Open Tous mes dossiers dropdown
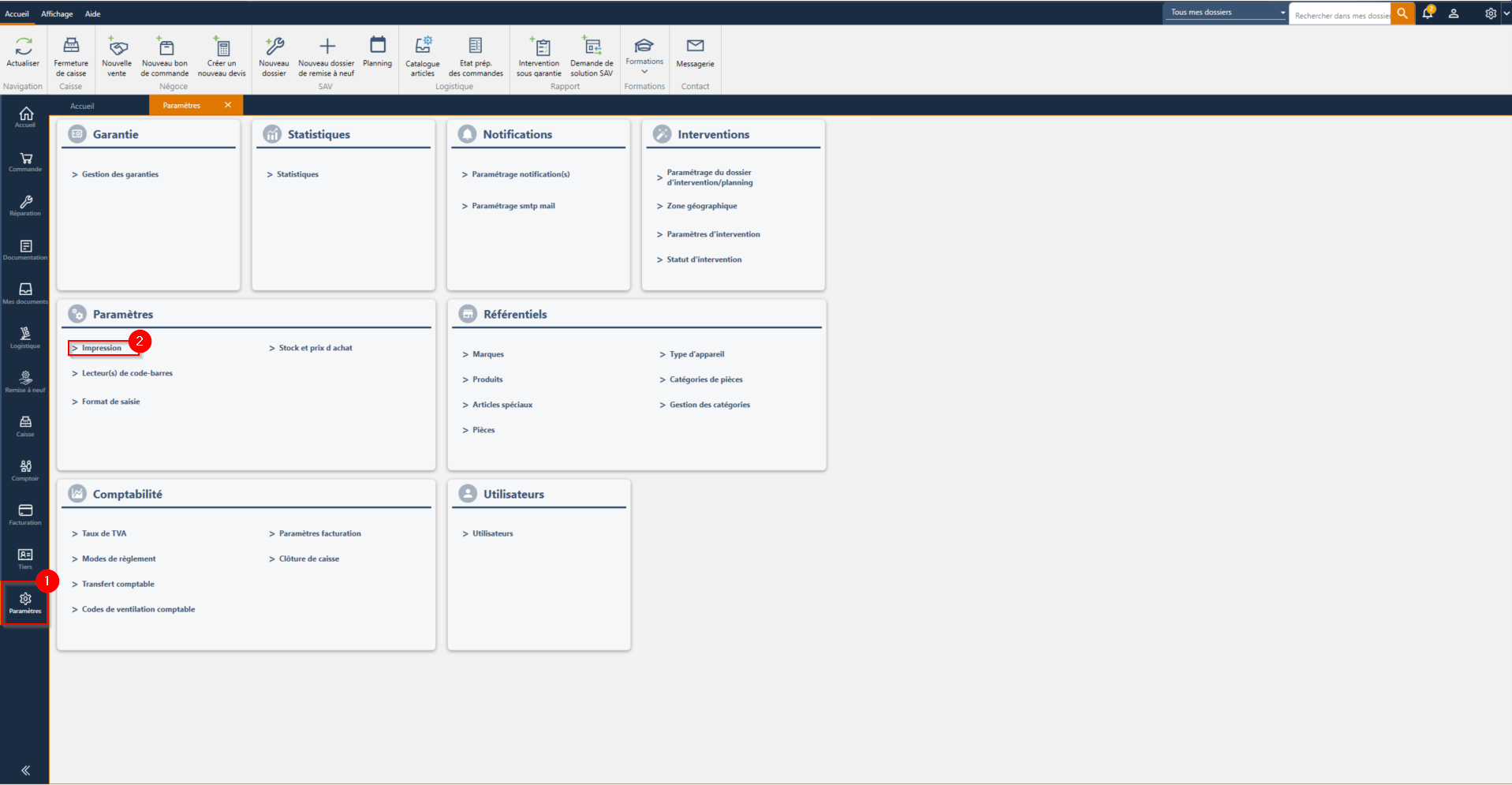The image size is (1512, 785). coord(1226,12)
